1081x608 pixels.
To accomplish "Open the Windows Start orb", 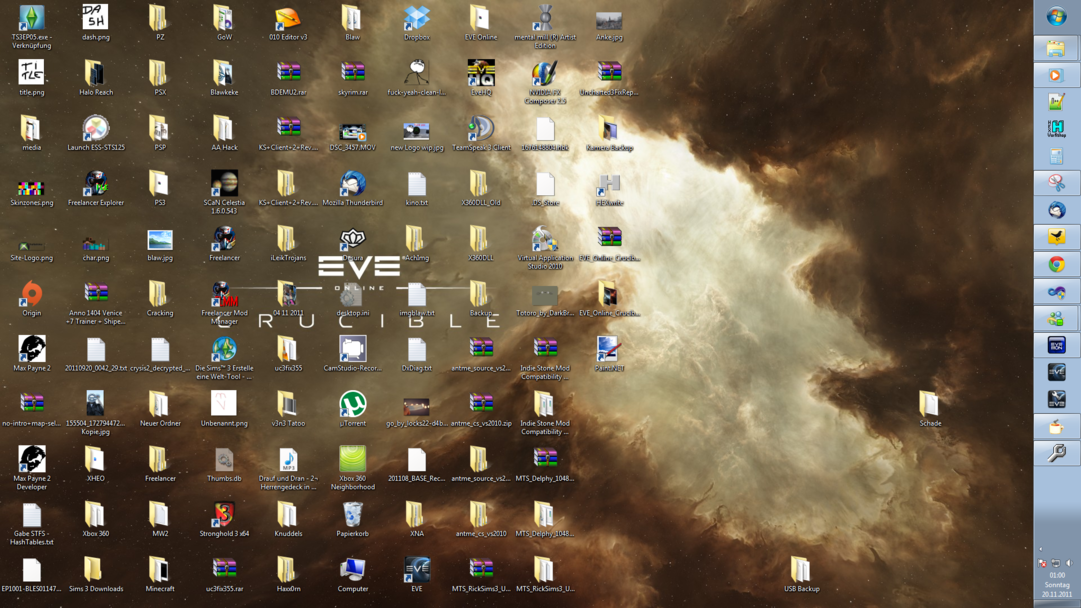I will 1056,17.
